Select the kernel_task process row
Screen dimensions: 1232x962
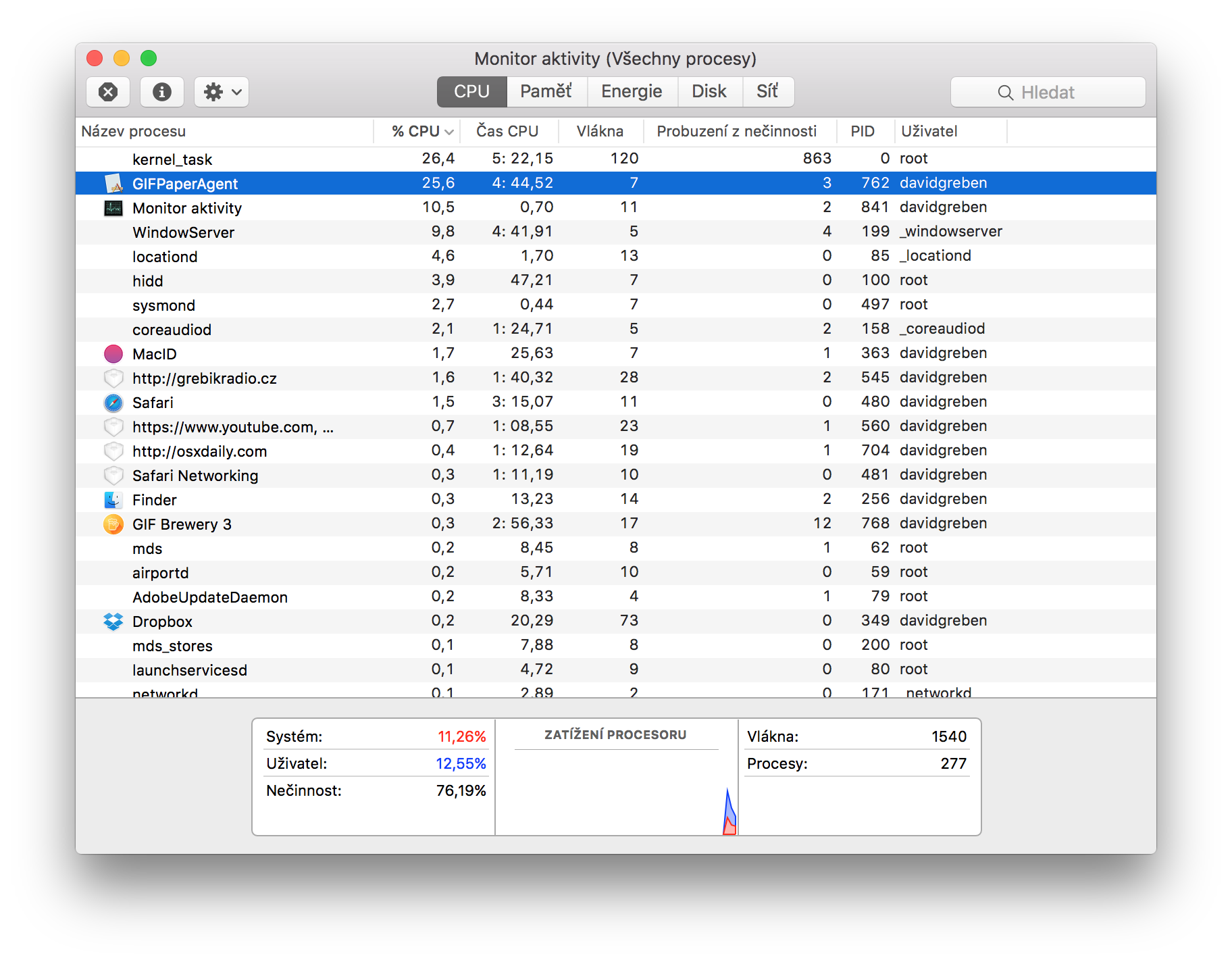point(616,159)
